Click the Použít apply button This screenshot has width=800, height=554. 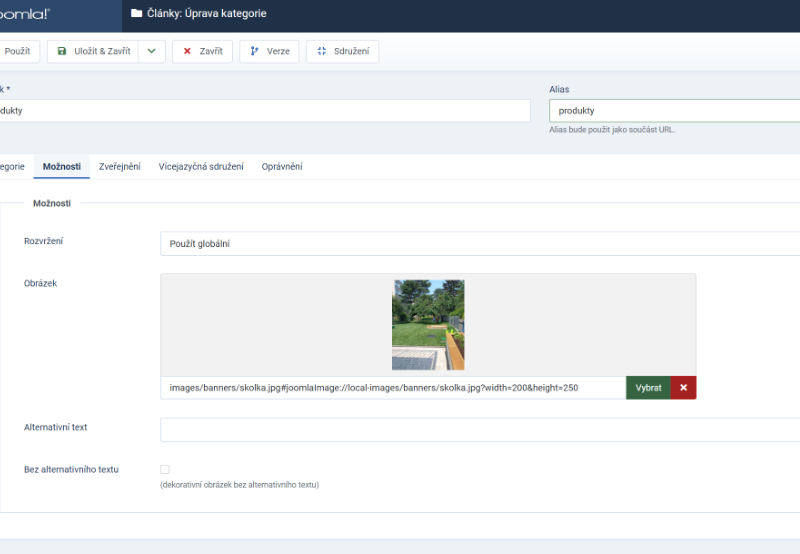pyautogui.click(x=17, y=51)
